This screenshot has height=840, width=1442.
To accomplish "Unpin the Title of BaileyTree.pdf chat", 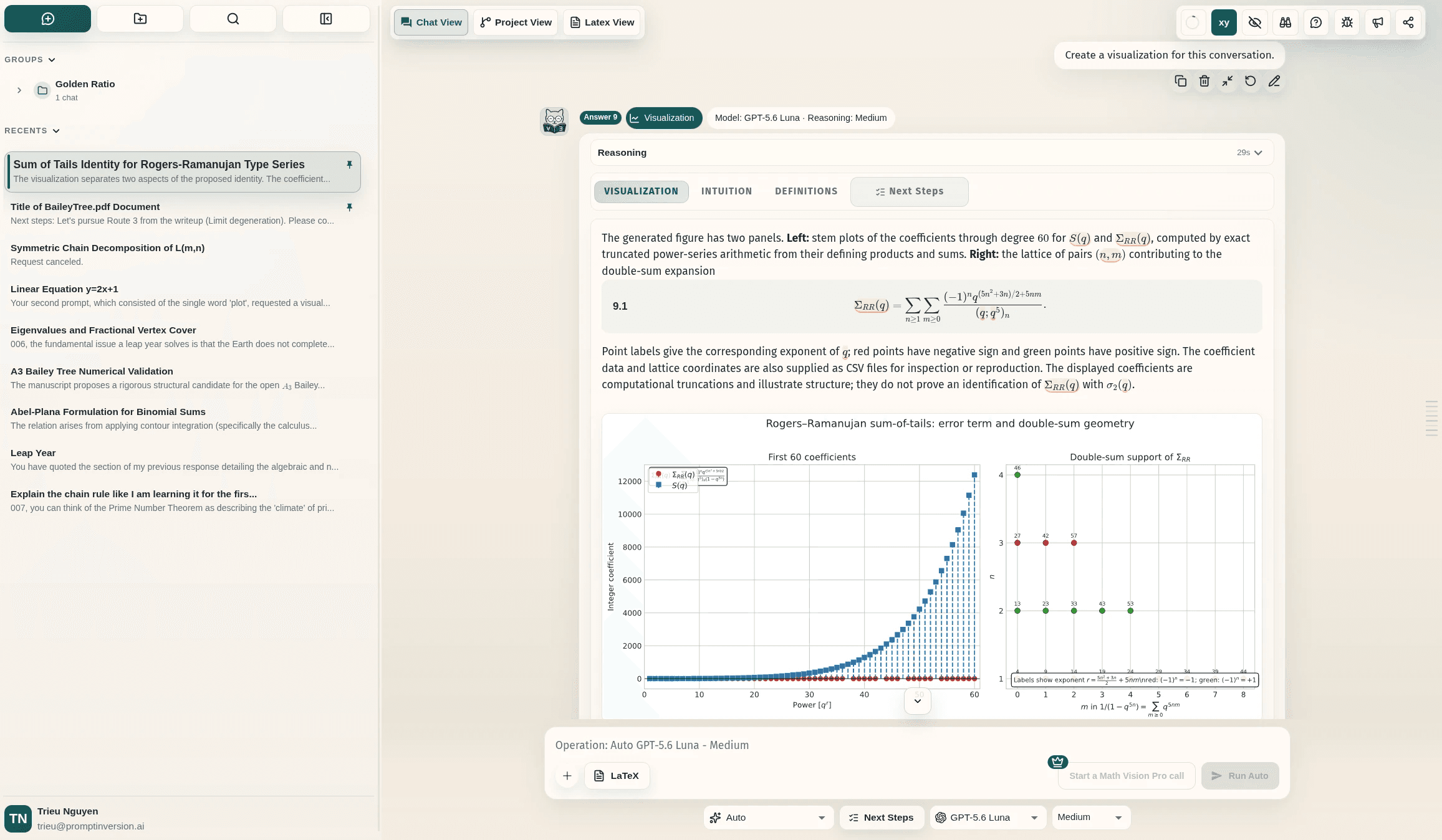I will (349, 207).
